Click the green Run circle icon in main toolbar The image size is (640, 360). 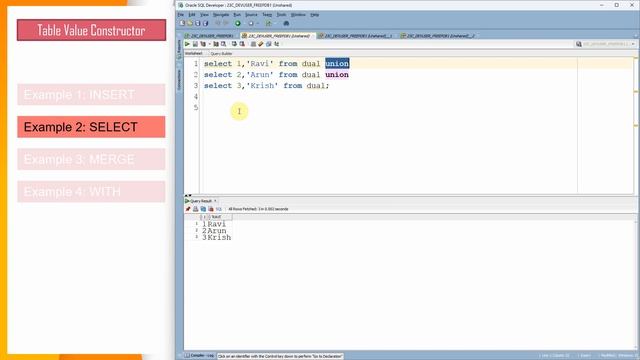[x=238, y=23]
